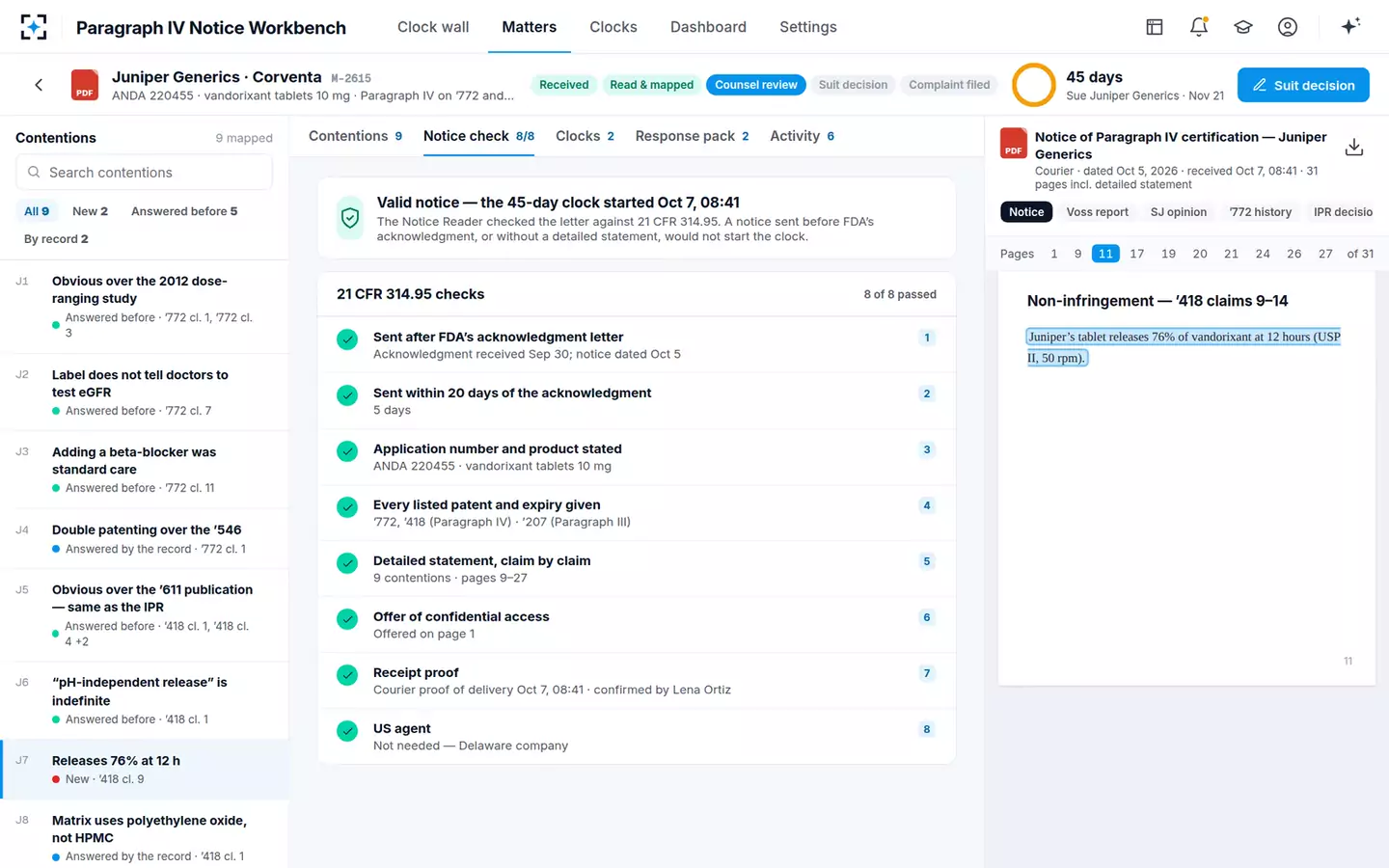Click check icon for Offer of confidential access
The image size is (1389, 868).
(347, 619)
